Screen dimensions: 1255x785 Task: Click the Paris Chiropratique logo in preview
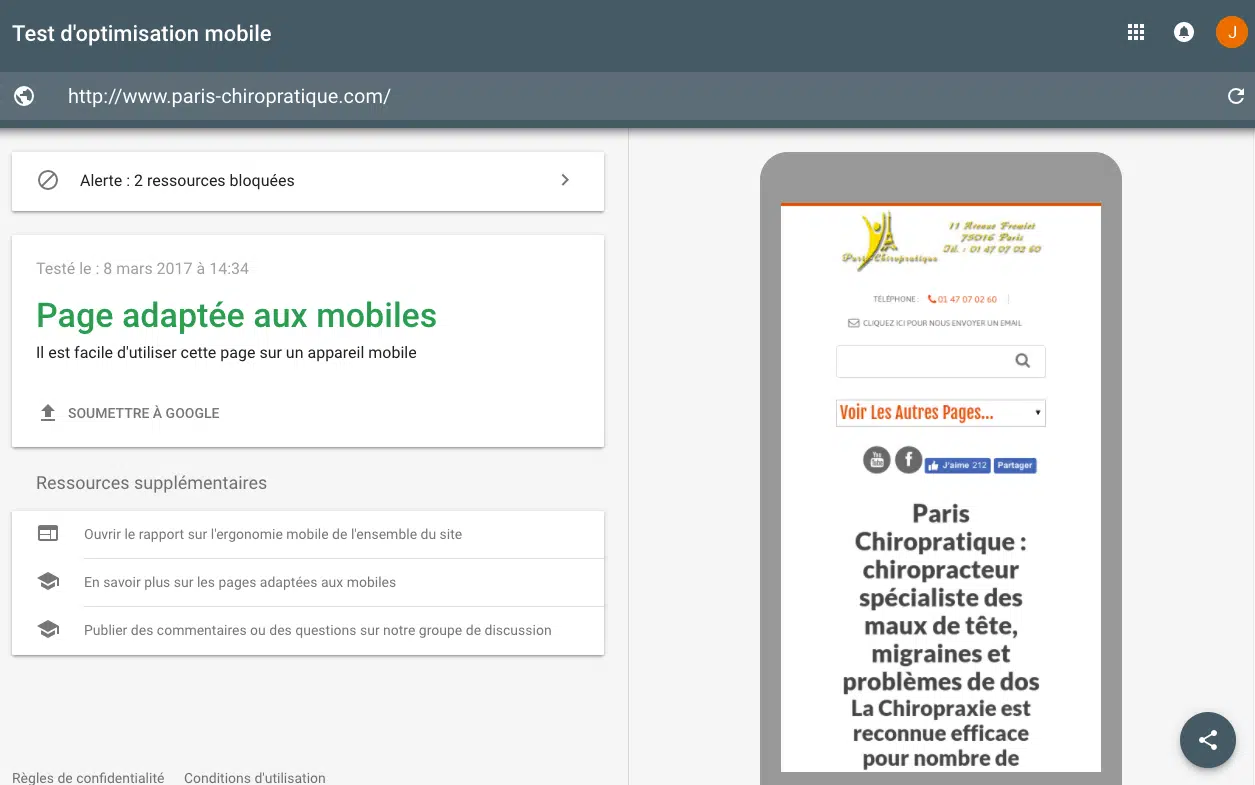click(x=890, y=240)
